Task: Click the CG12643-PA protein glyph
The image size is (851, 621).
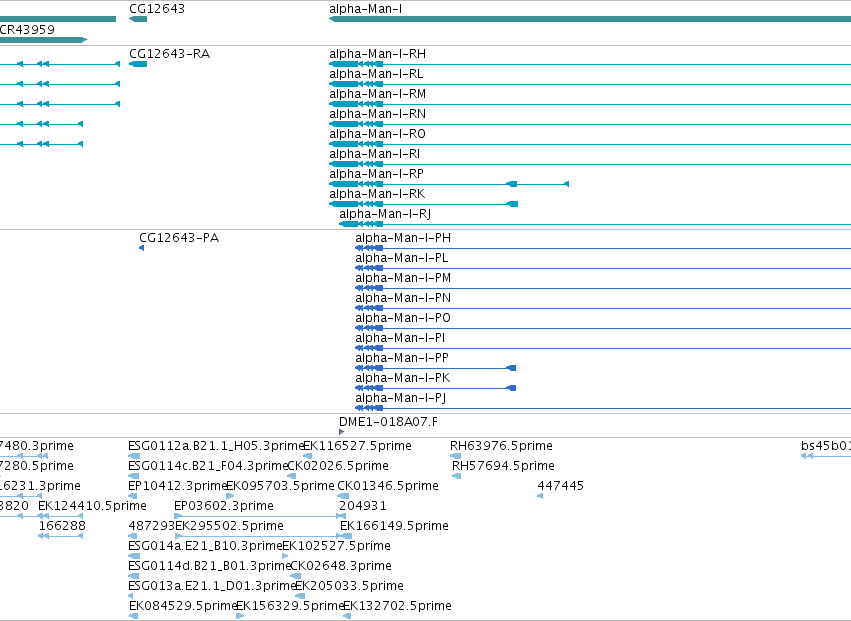Action: (x=142, y=248)
